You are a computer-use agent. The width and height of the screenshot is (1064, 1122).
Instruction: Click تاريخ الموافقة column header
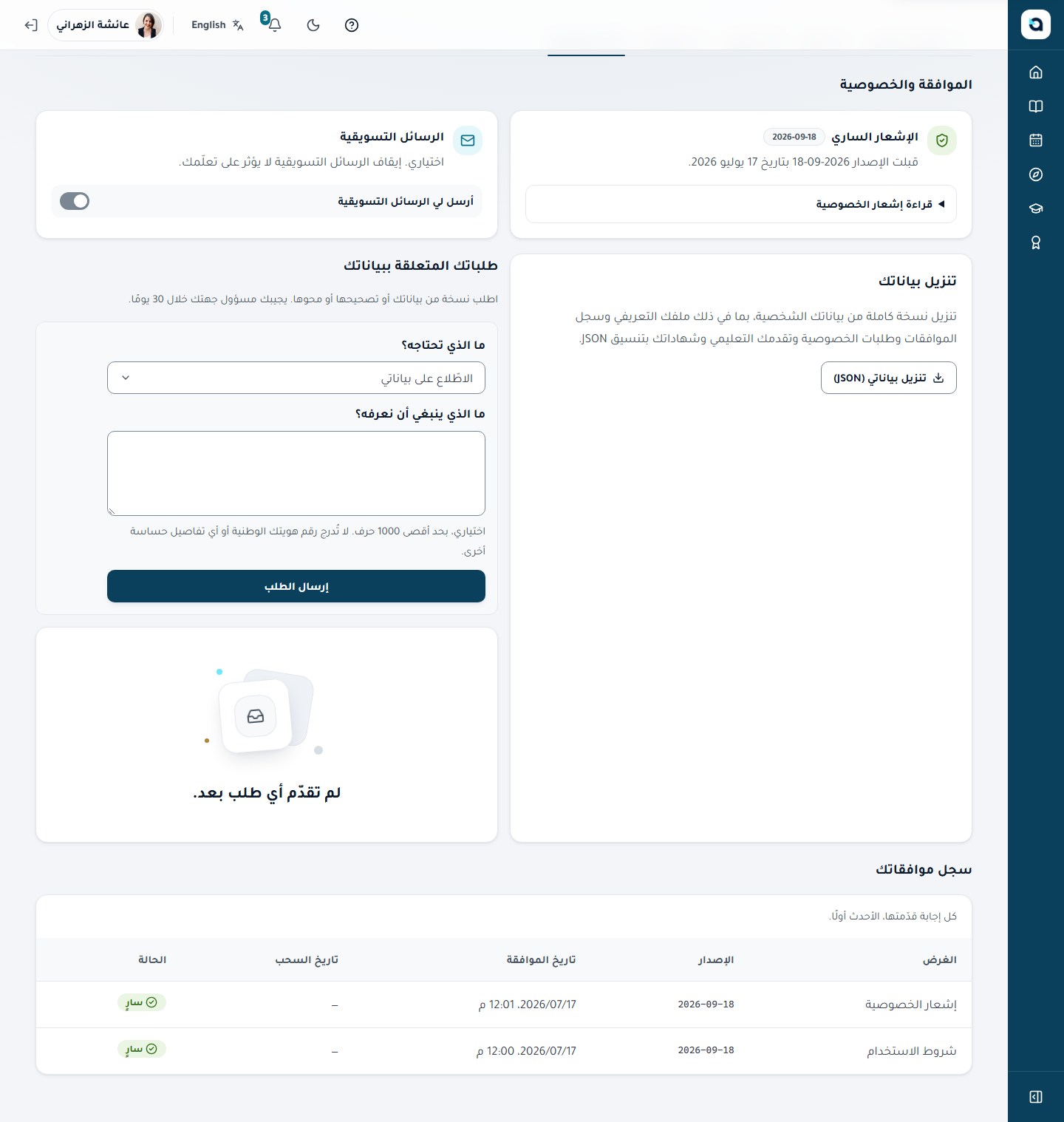[x=541, y=960]
